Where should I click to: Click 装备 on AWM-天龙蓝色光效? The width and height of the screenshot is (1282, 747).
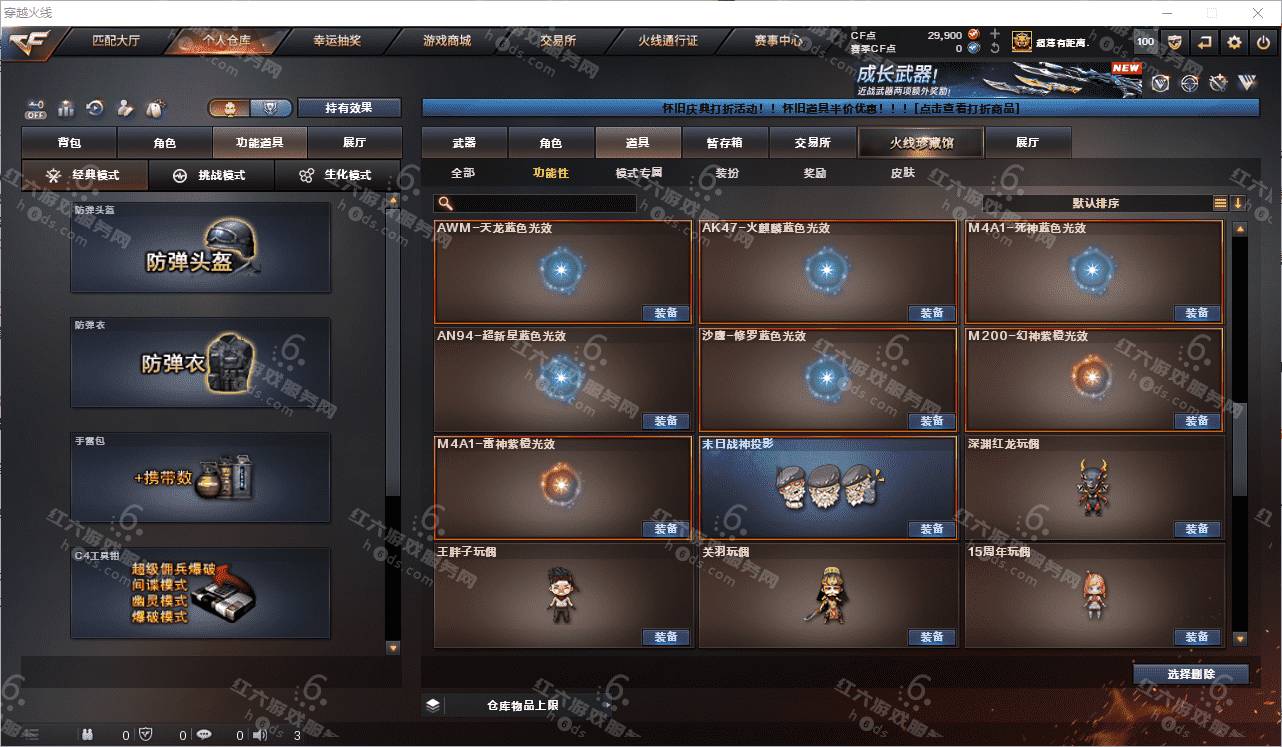[666, 313]
